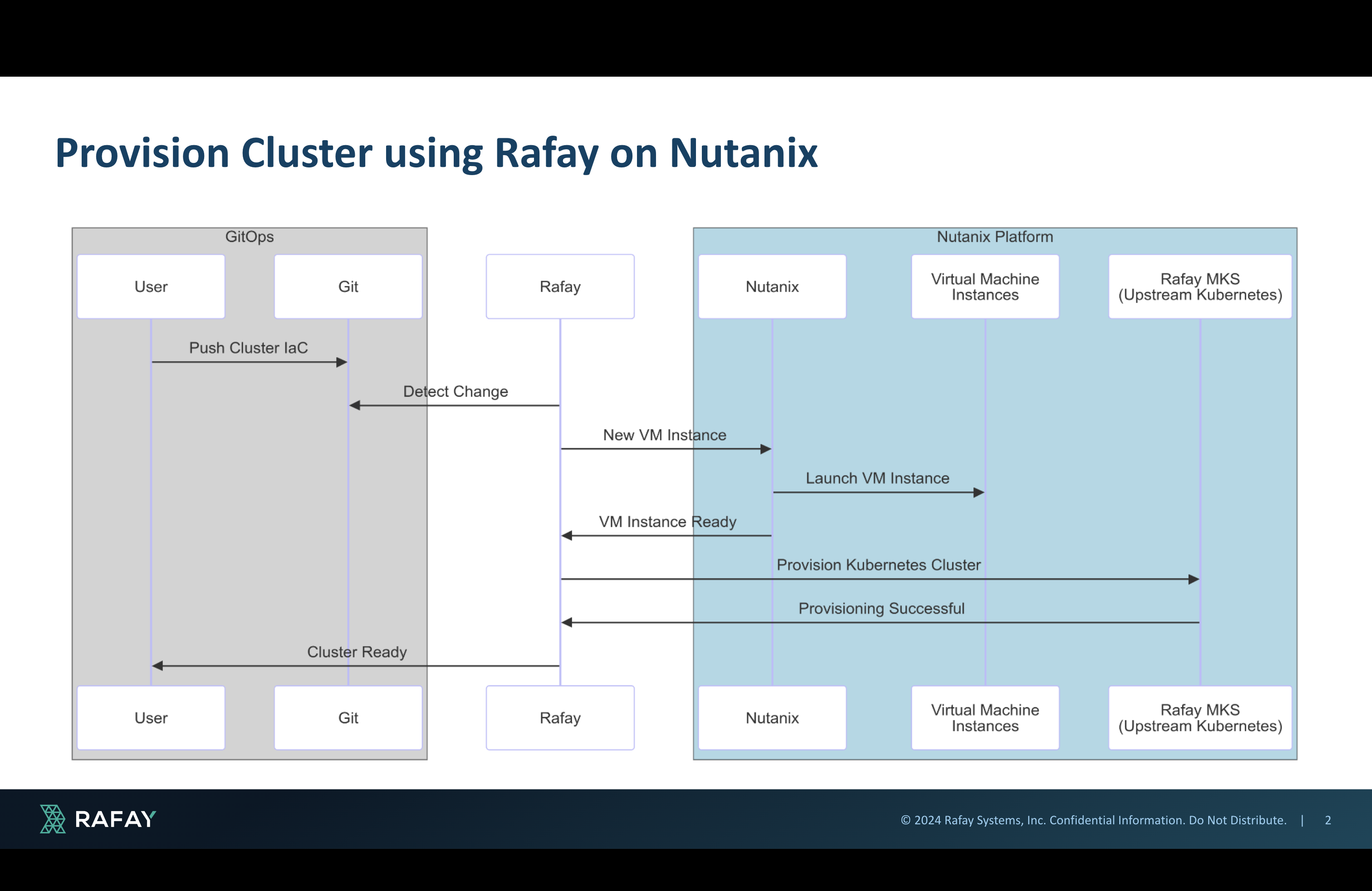Image resolution: width=1372 pixels, height=891 pixels.
Task: Click the 'Nutanix Platform' group label
Action: (x=995, y=237)
